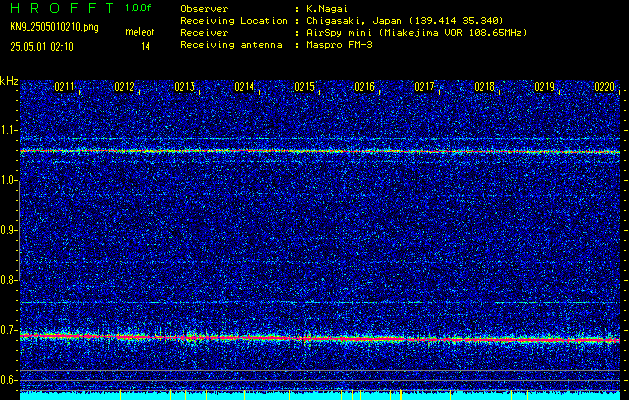629x400 pixels.
Task: Click the 1.0 frequency axis label
Action: 8,181
